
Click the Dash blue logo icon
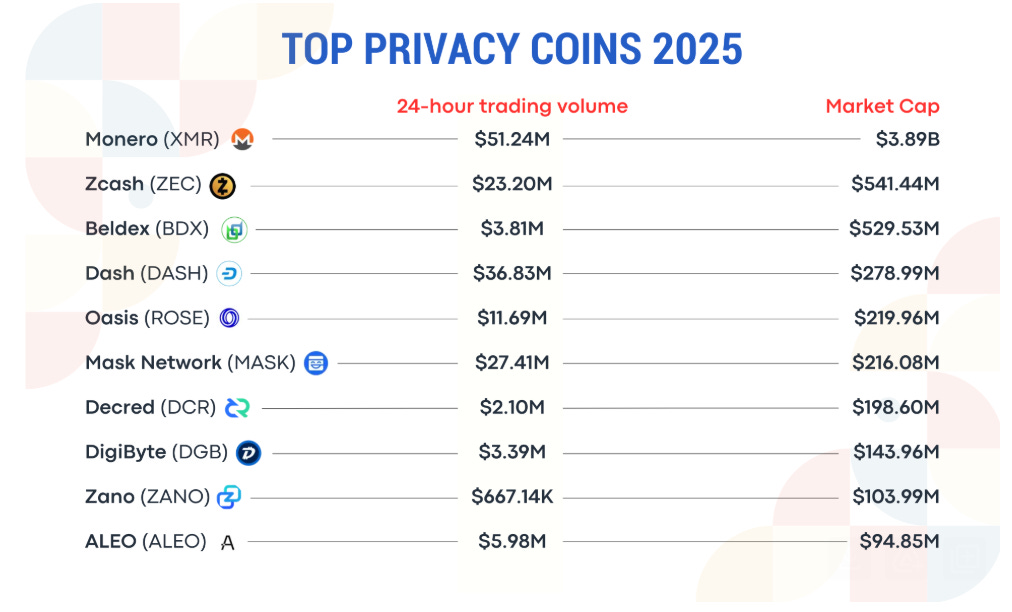click(x=229, y=274)
